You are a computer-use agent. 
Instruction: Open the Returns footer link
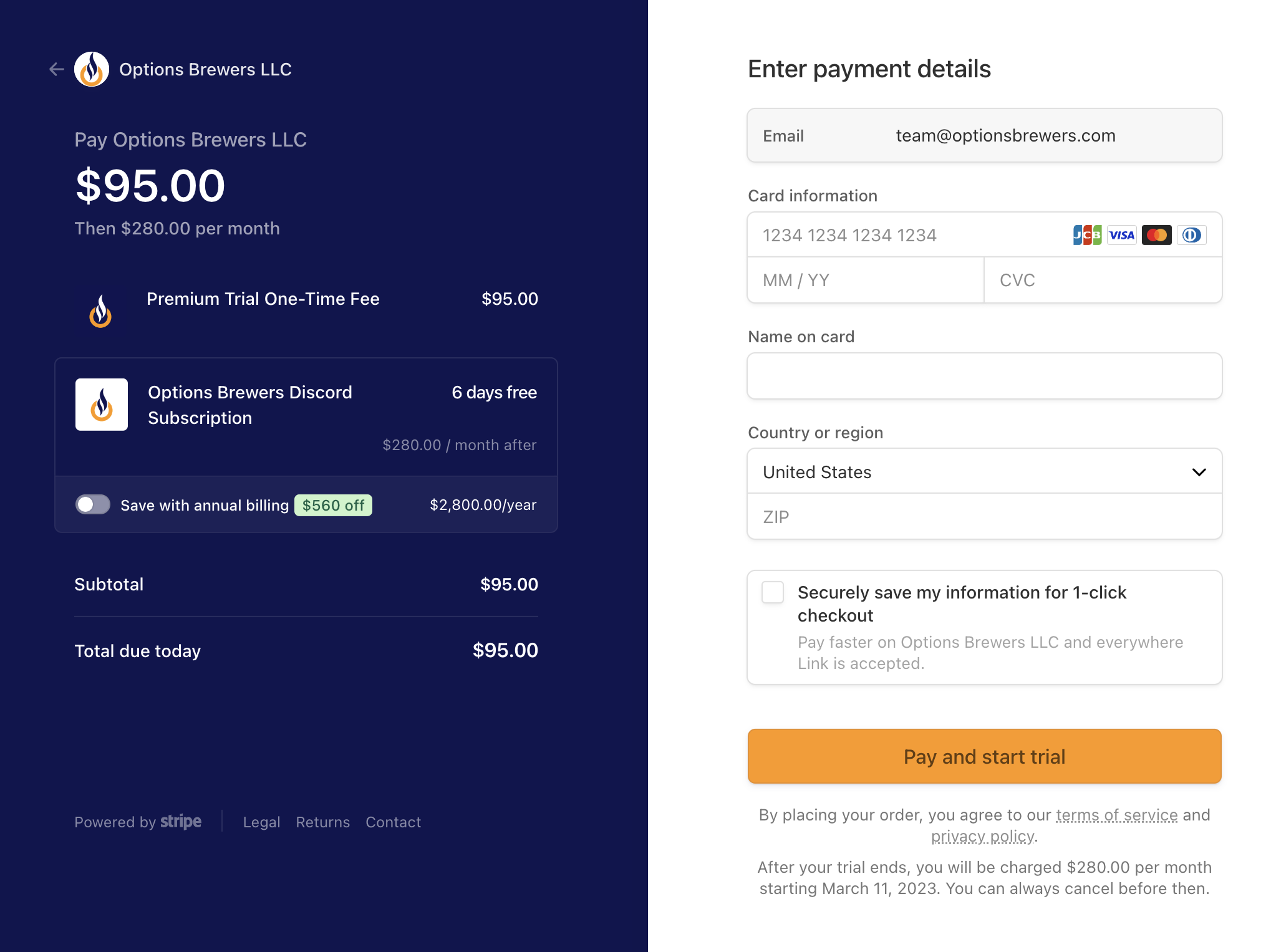click(323, 822)
